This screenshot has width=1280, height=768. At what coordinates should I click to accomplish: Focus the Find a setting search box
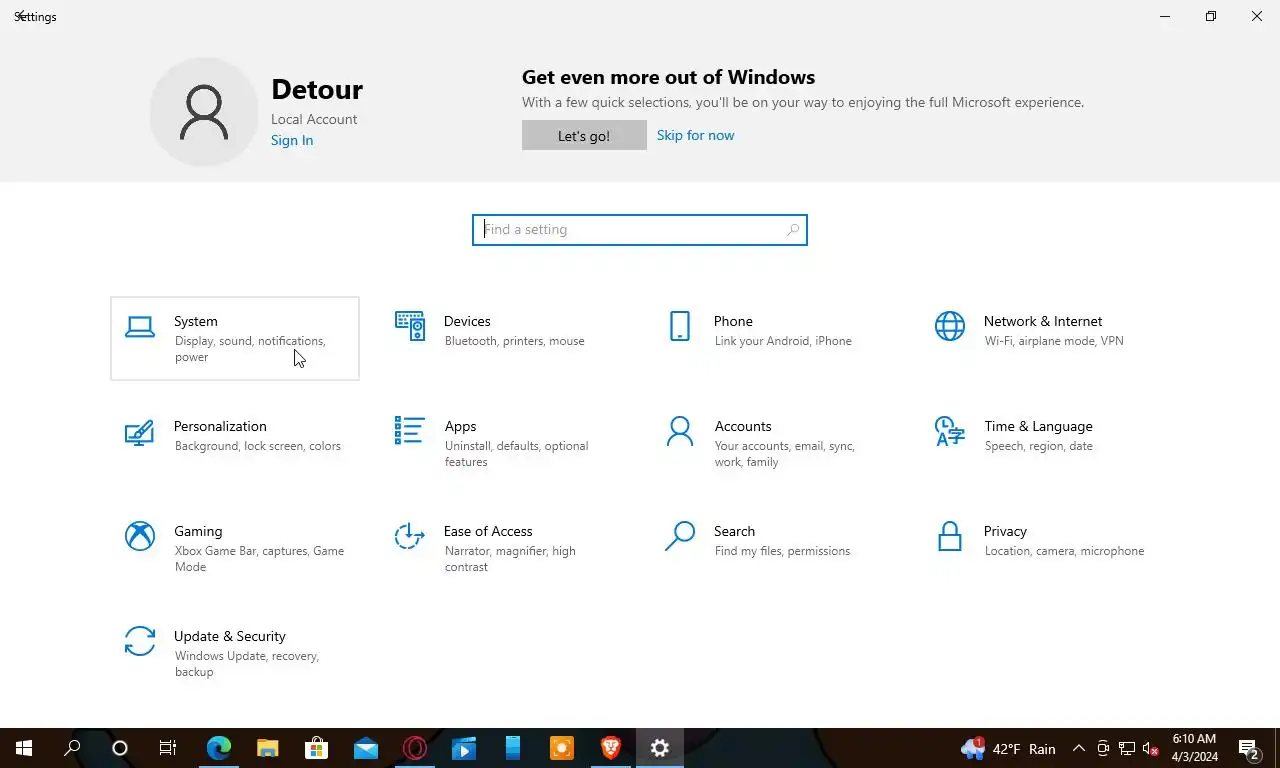640,230
